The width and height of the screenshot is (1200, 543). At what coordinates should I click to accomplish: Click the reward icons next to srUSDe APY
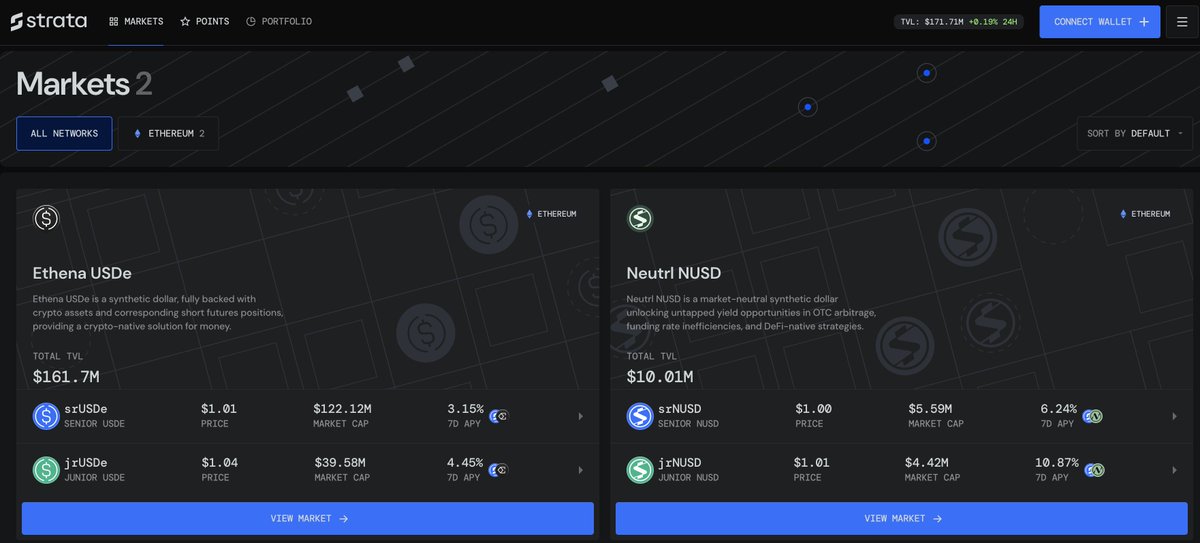tap(499, 416)
